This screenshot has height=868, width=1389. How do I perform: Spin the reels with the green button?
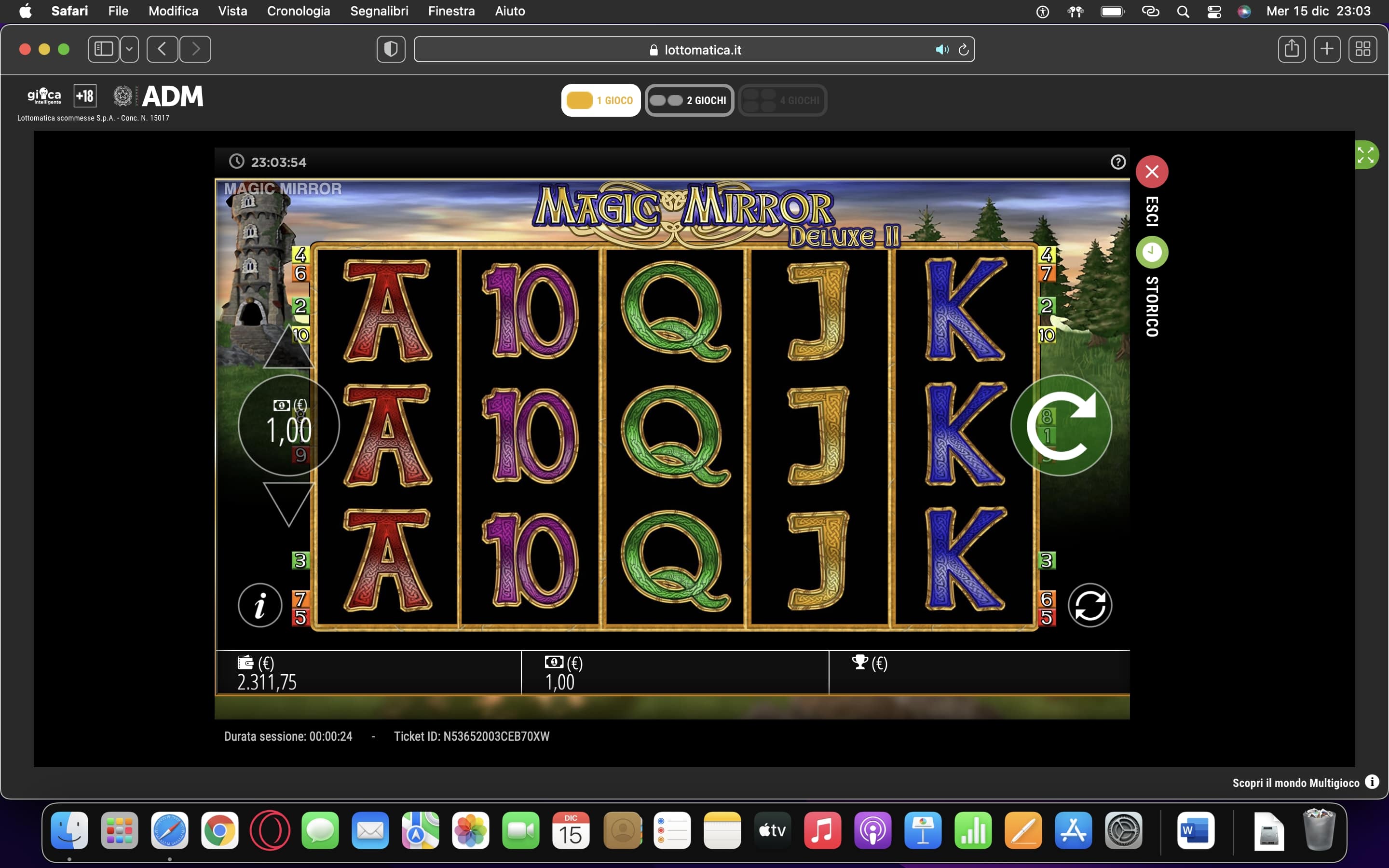(1061, 425)
